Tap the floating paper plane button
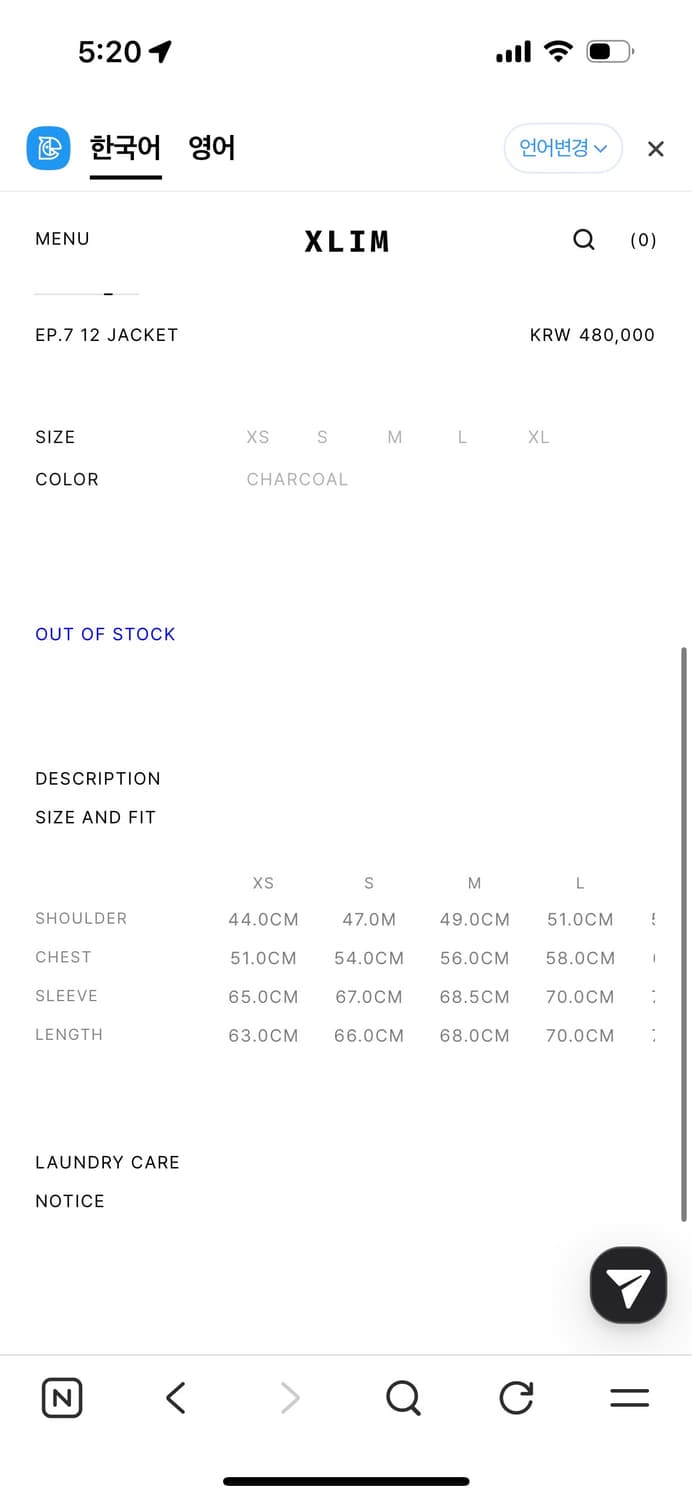 tap(628, 1285)
